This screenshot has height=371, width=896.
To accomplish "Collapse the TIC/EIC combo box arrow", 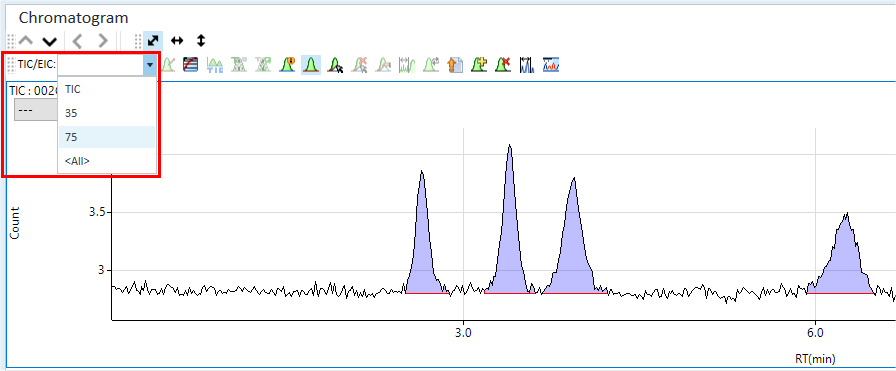I will click(x=149, y=65).
